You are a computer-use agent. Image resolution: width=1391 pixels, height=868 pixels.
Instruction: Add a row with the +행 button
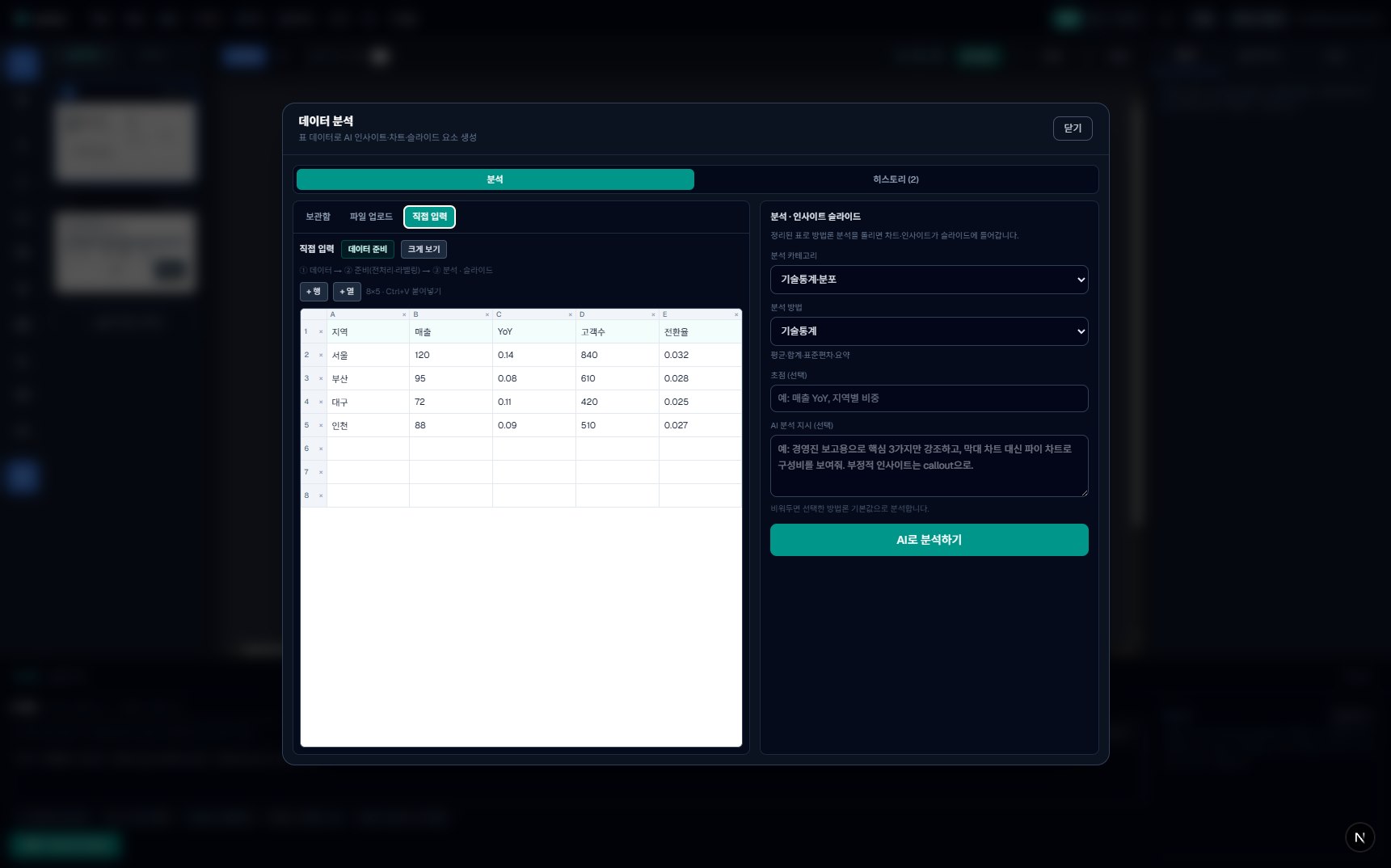(x=314, y=291)
